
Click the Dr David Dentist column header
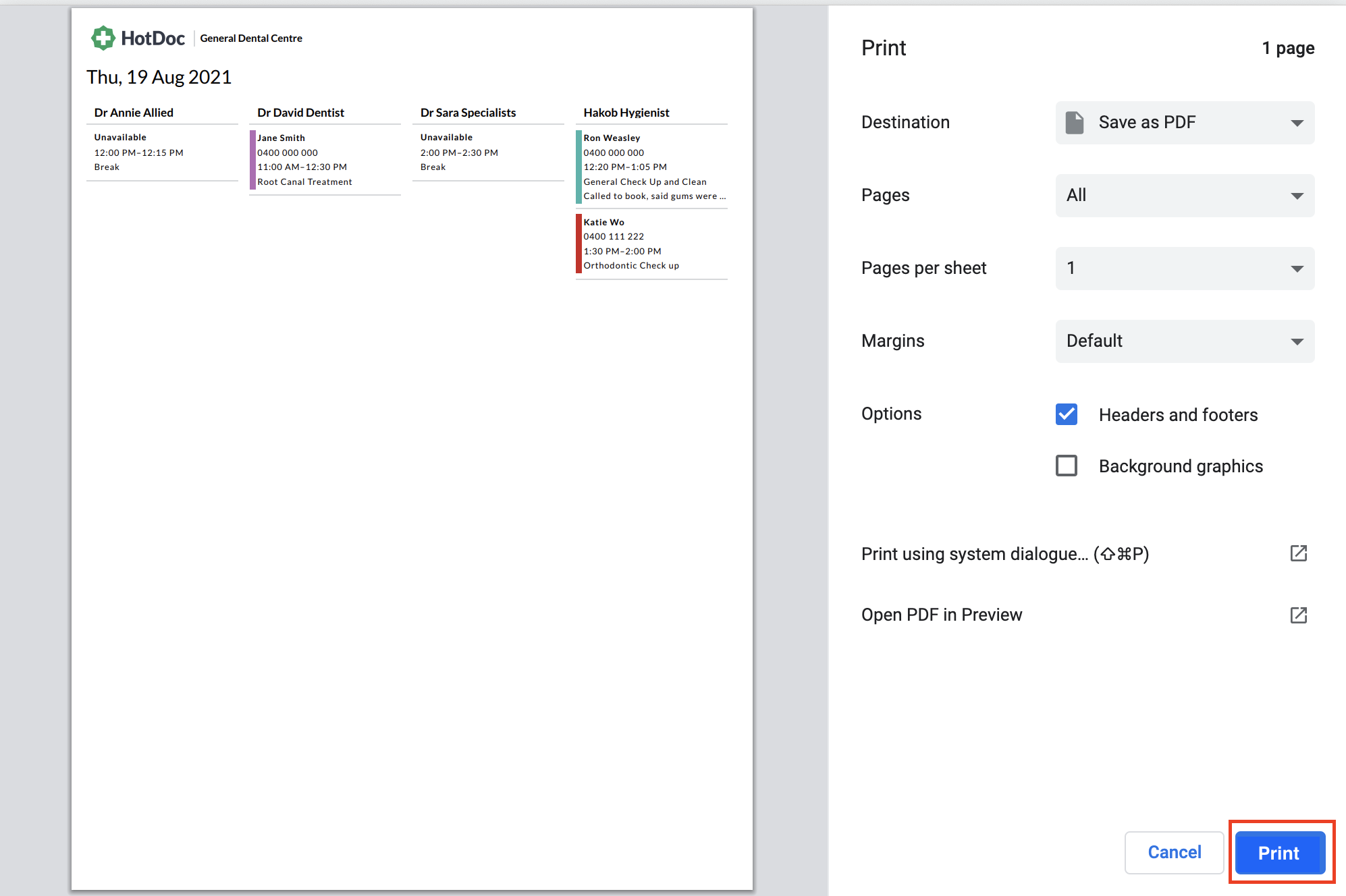tap(300, 113)
